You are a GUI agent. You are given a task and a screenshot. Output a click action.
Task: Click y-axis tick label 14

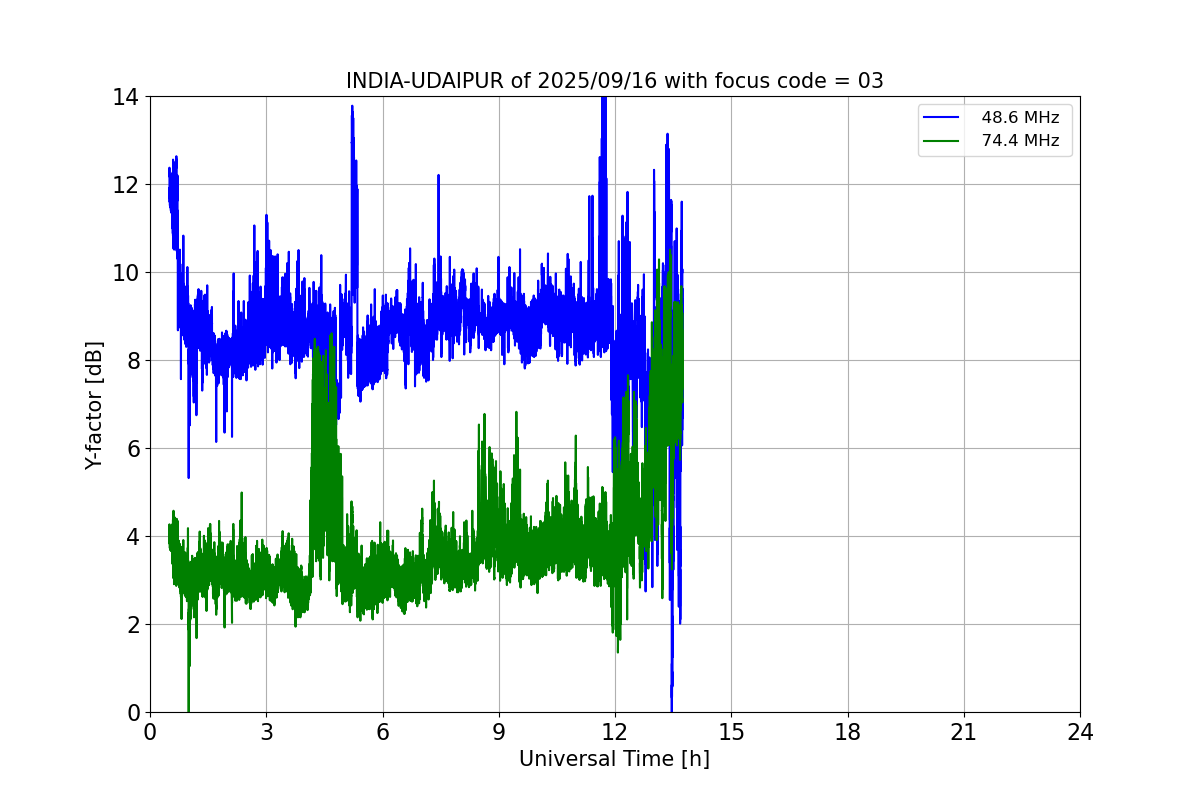pyautogui.click(x=126, y=97)
